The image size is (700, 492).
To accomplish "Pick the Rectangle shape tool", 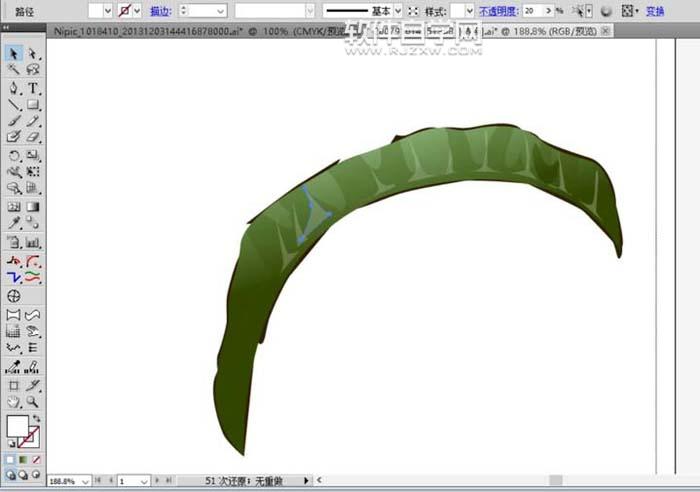I will point(33,104).
